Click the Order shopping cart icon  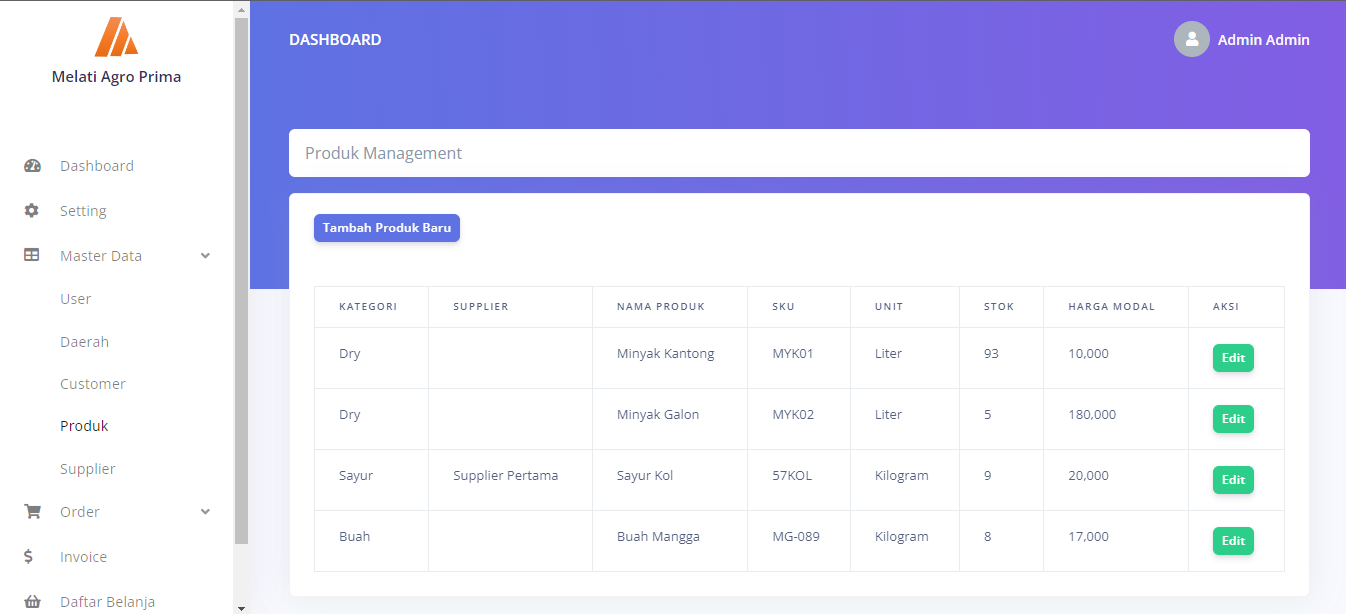click(x=32, y=512)
